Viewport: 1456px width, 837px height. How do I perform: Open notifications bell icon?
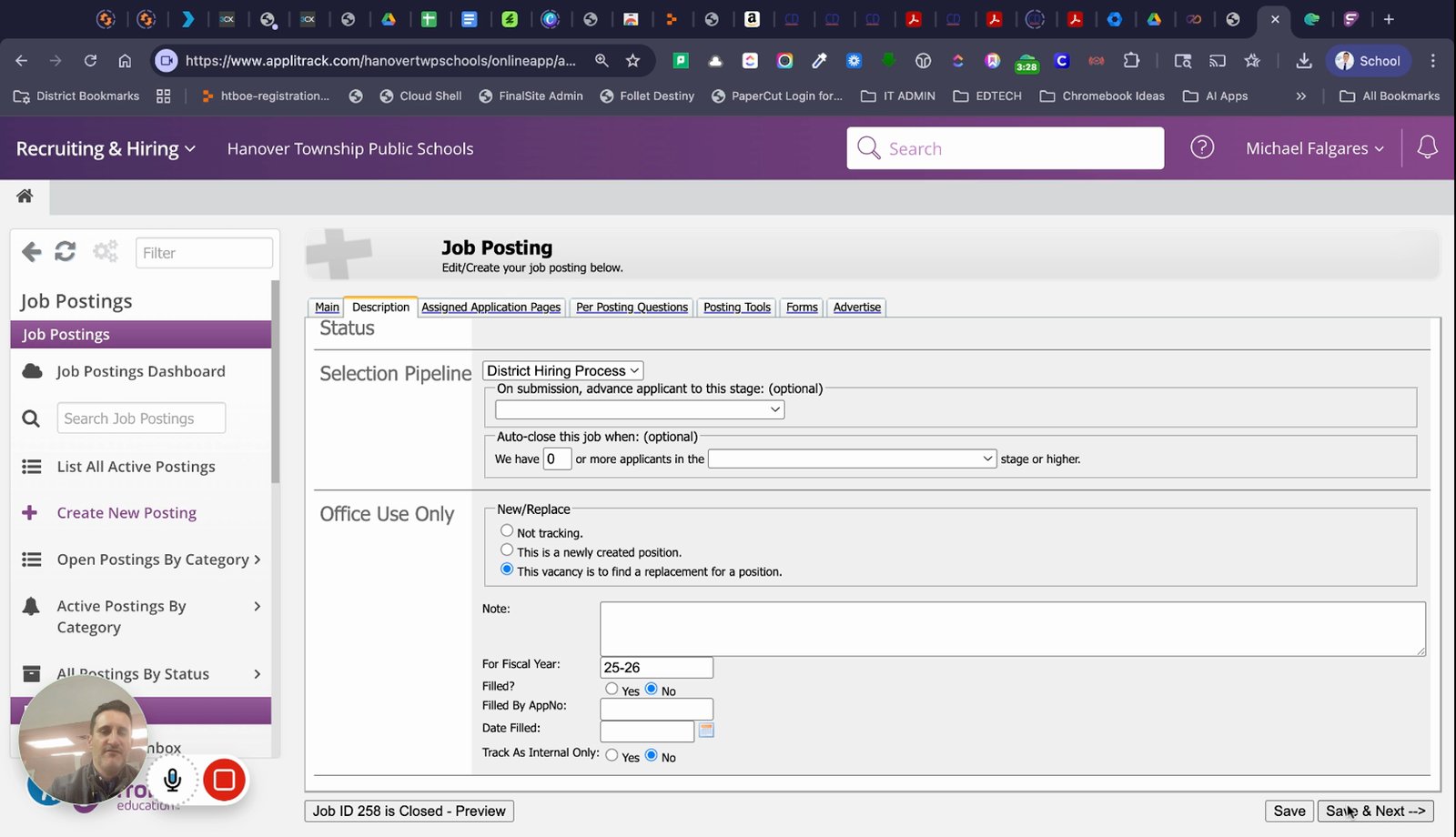(1427, 147)
